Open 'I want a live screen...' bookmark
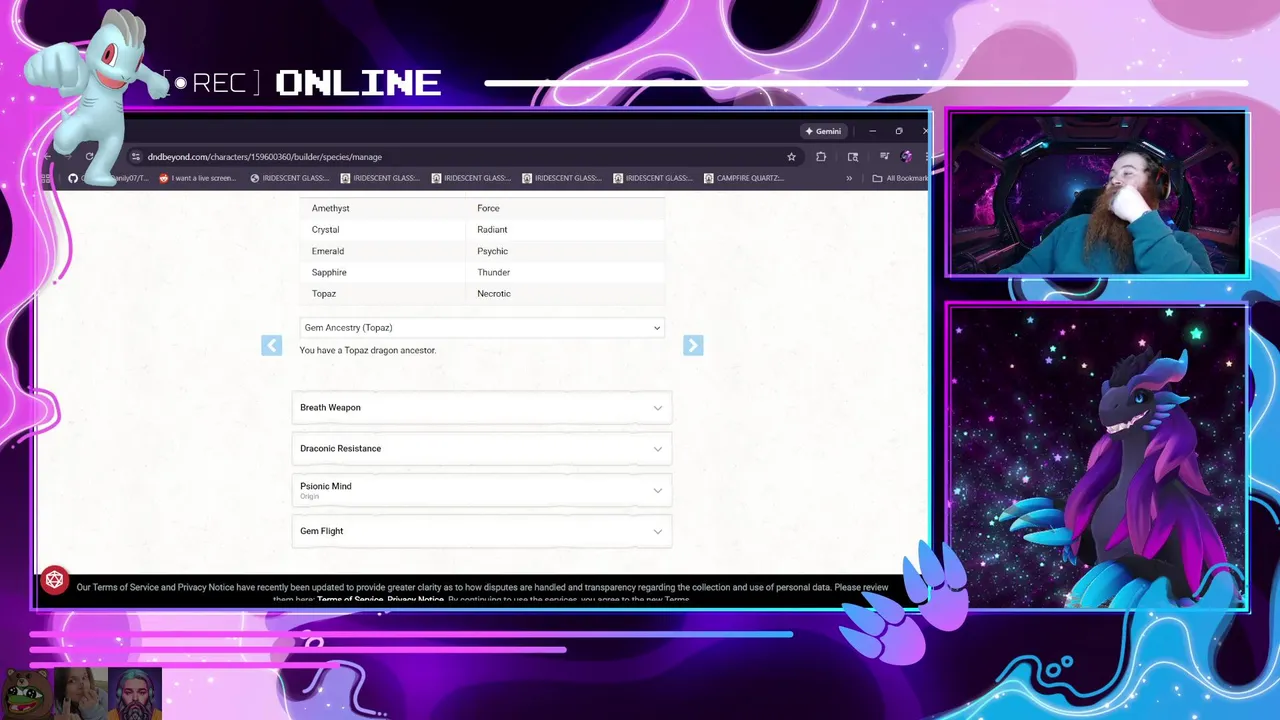 (x=198, y=178)
